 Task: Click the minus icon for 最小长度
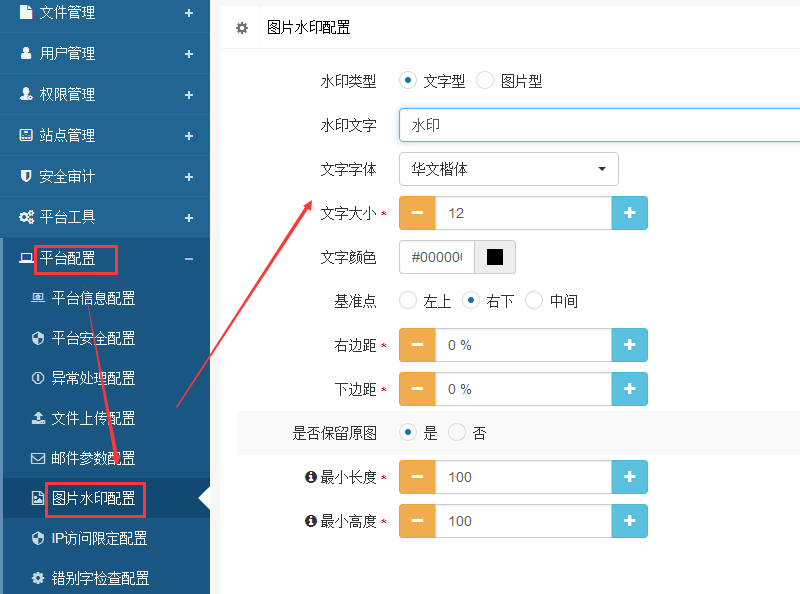(x=417, y=477)
